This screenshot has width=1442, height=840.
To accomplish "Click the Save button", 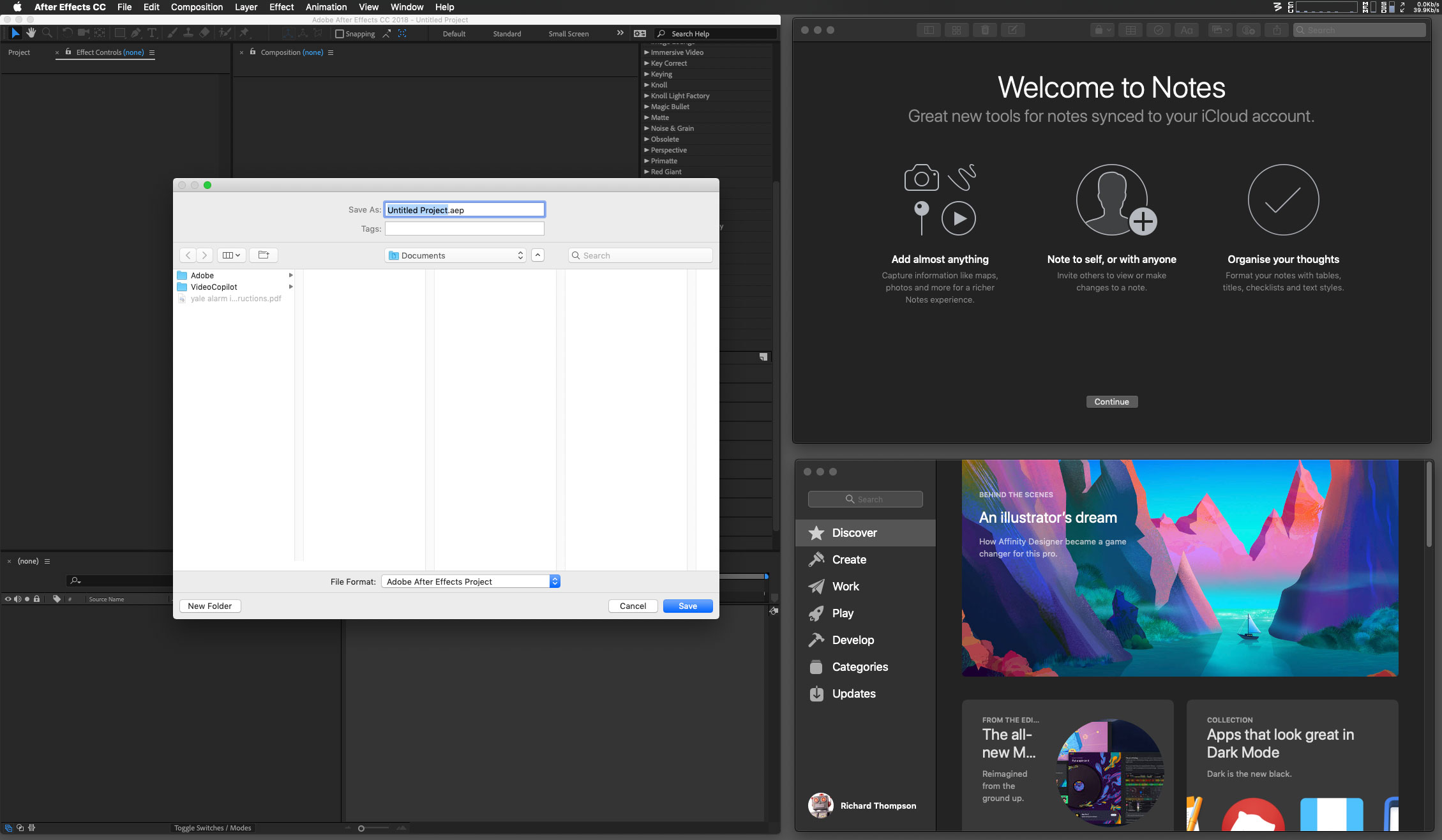I will pyautogui.click(x=687, y=606).
